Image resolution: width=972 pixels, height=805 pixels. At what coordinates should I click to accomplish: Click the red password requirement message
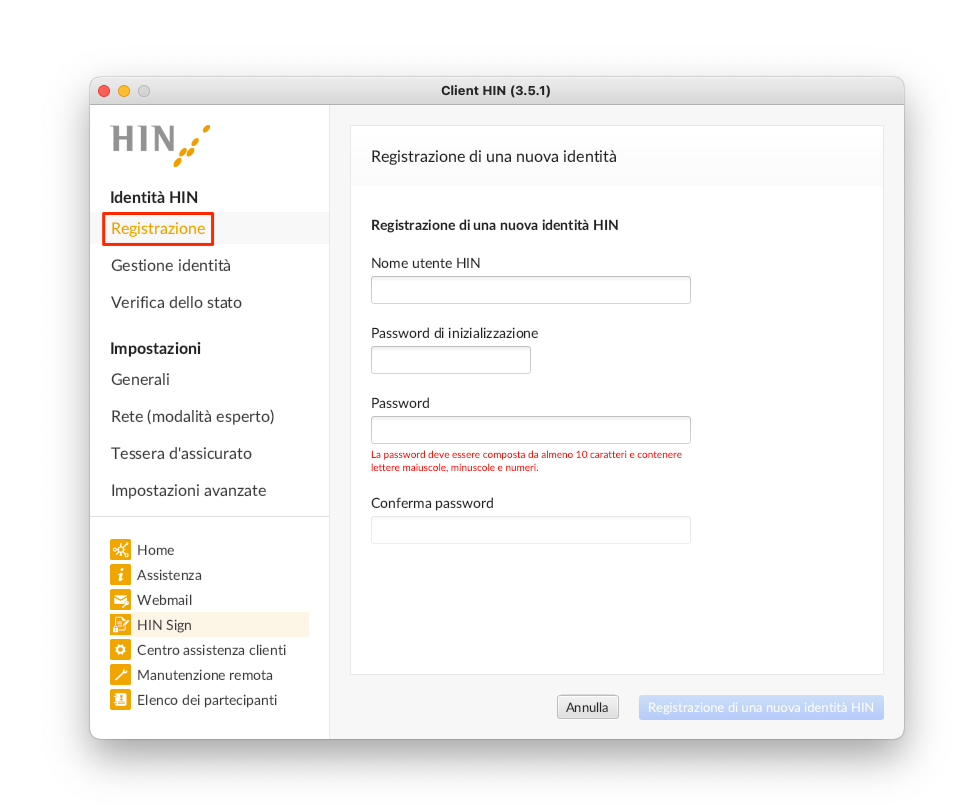(x=526, y=461)
